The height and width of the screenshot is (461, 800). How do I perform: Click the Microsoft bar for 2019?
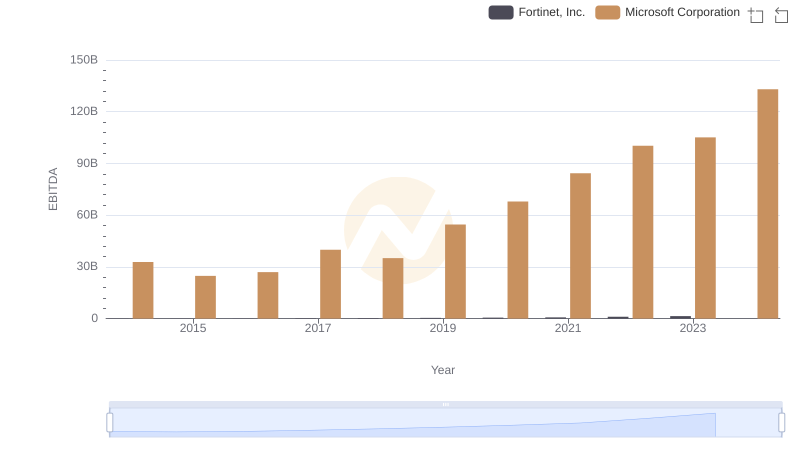(455, 271)
